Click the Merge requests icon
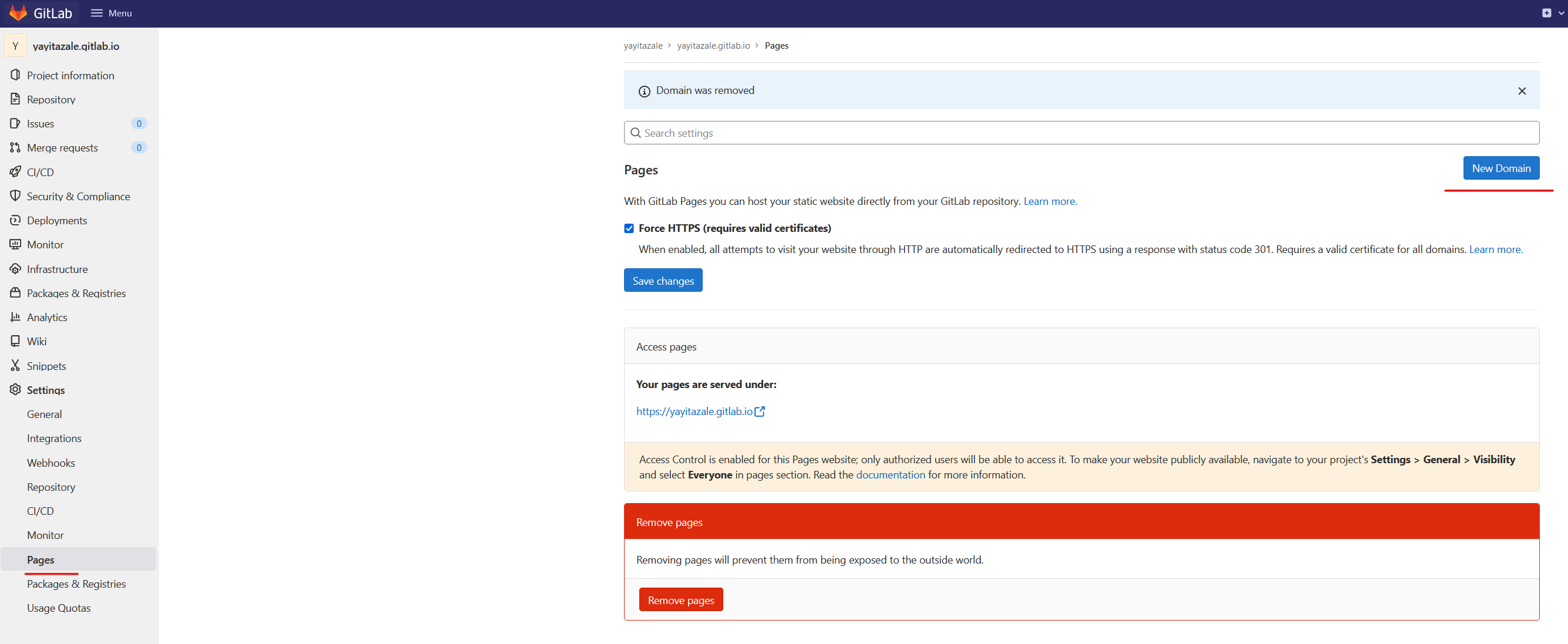 click(x=15, y=147)
